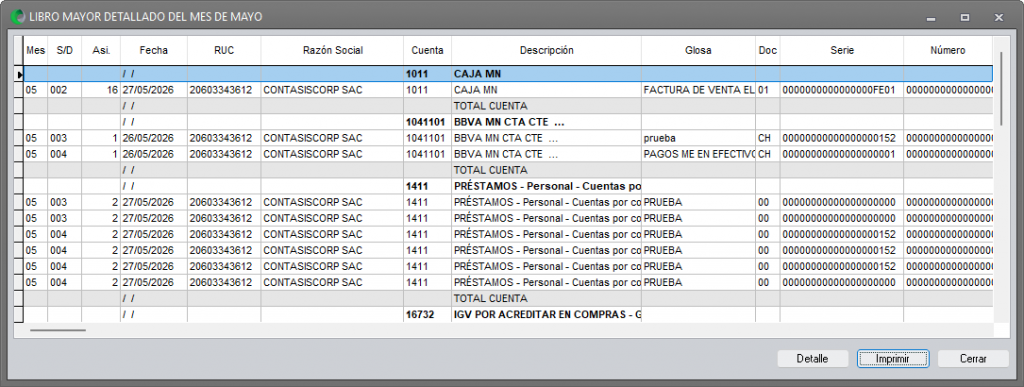The height and width of the screenshot is (387, 1024).
Task: Click the bold PRÉSTAMOS - Personal header cell
Action: pyautogui.click(x=546, y=186)
